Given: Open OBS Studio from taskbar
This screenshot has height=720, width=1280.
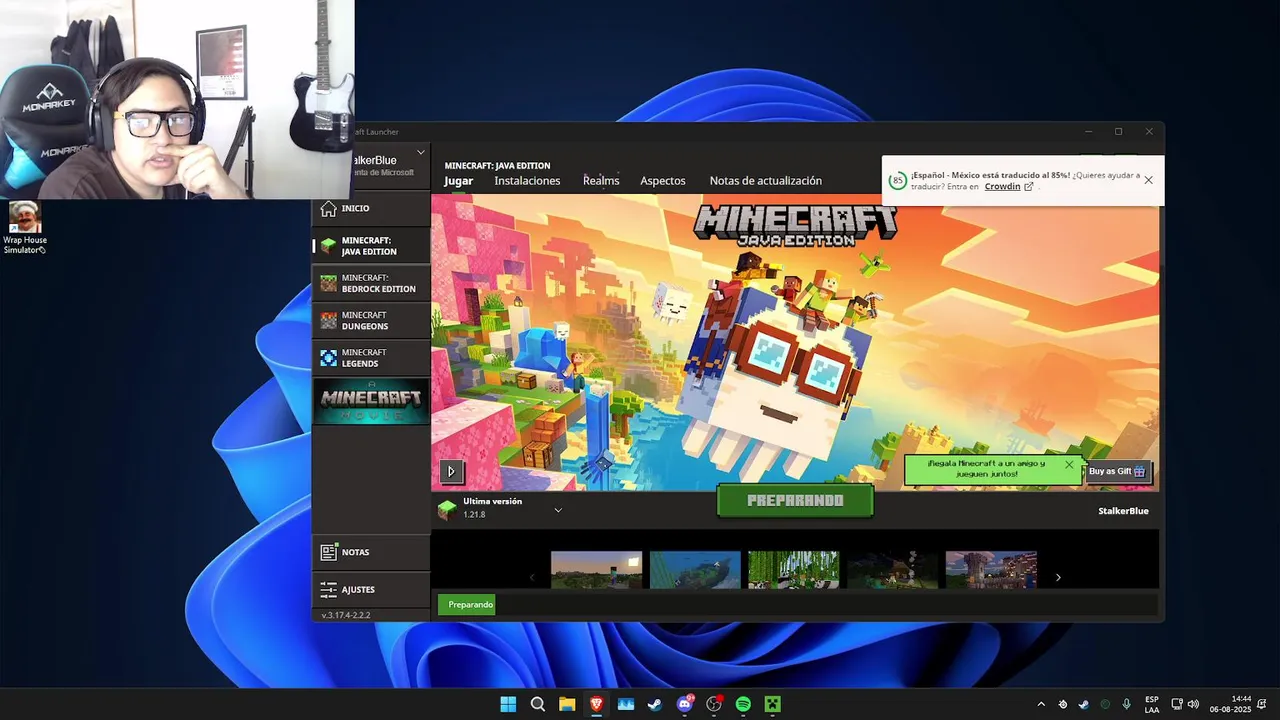Looking at the screenshot, I should click(x=714, y=704).
